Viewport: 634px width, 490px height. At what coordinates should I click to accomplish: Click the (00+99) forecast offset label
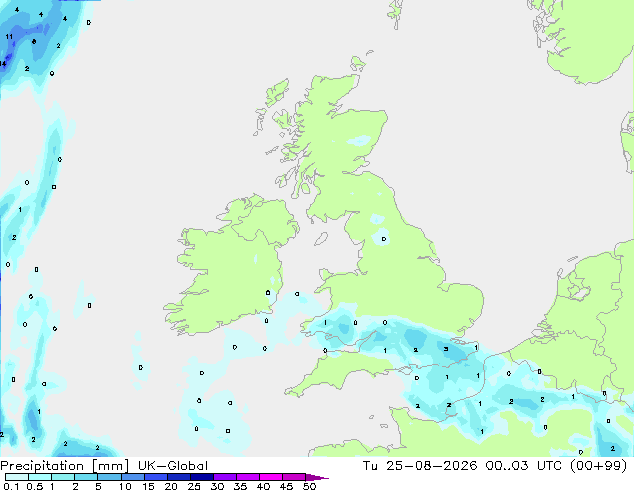pos(598,466)
